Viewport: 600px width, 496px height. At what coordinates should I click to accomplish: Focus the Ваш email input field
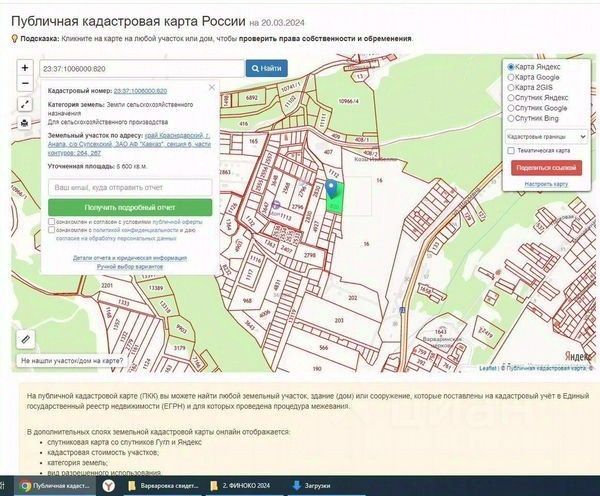(x=130, y=188)
